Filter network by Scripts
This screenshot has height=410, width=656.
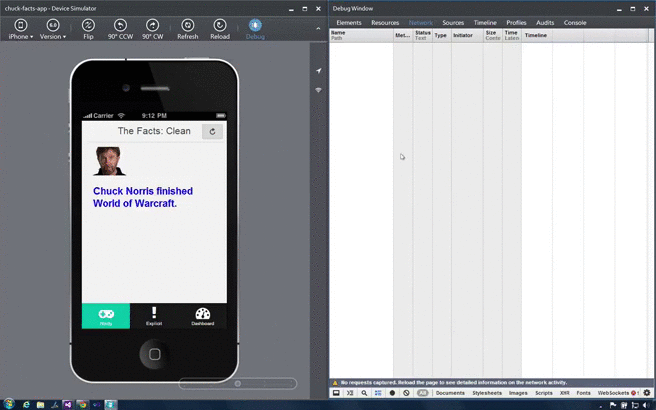pos(544,393)
